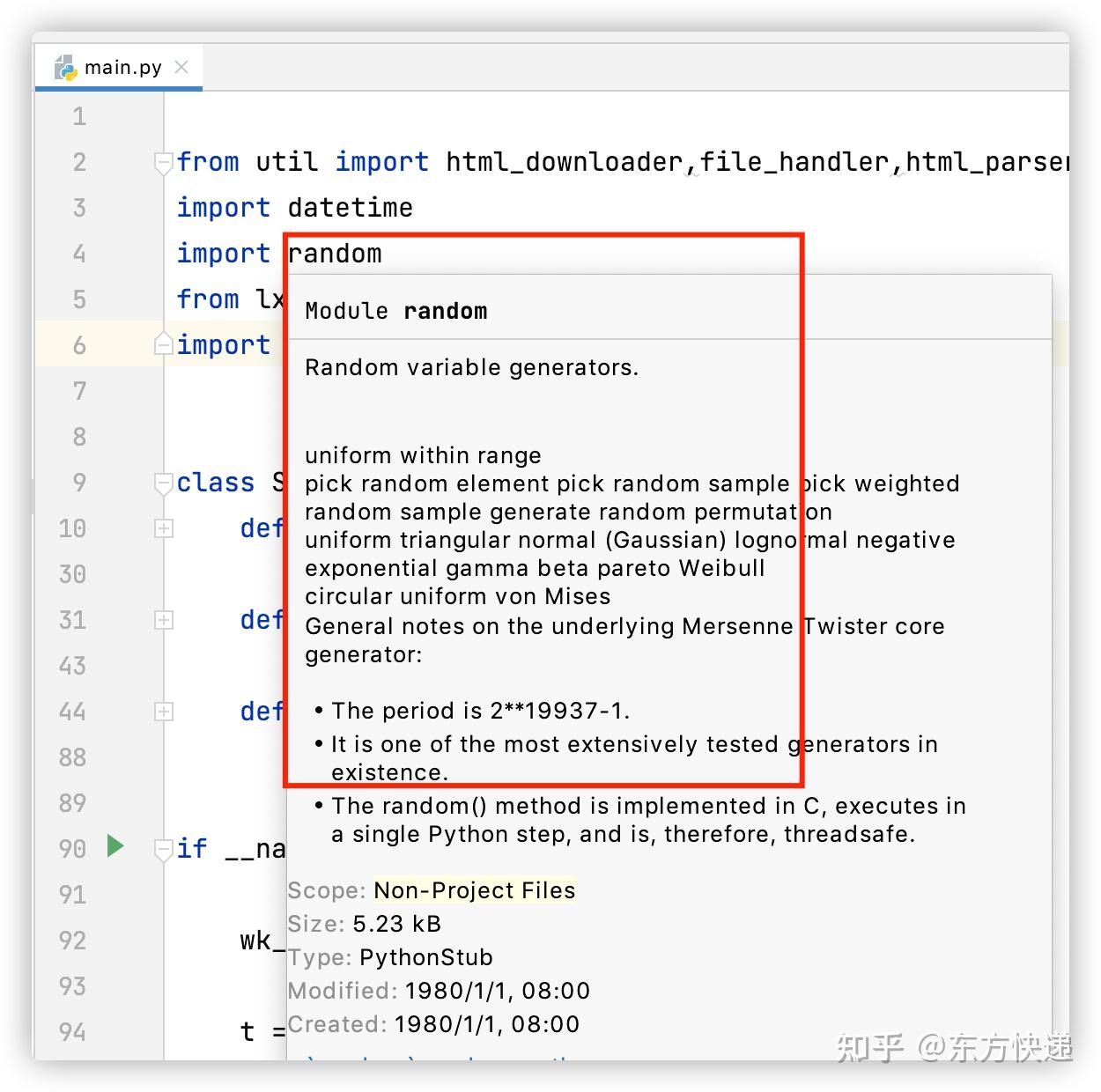
Task: Click html_downloader in the from import line
Action: tap(565, 162)
